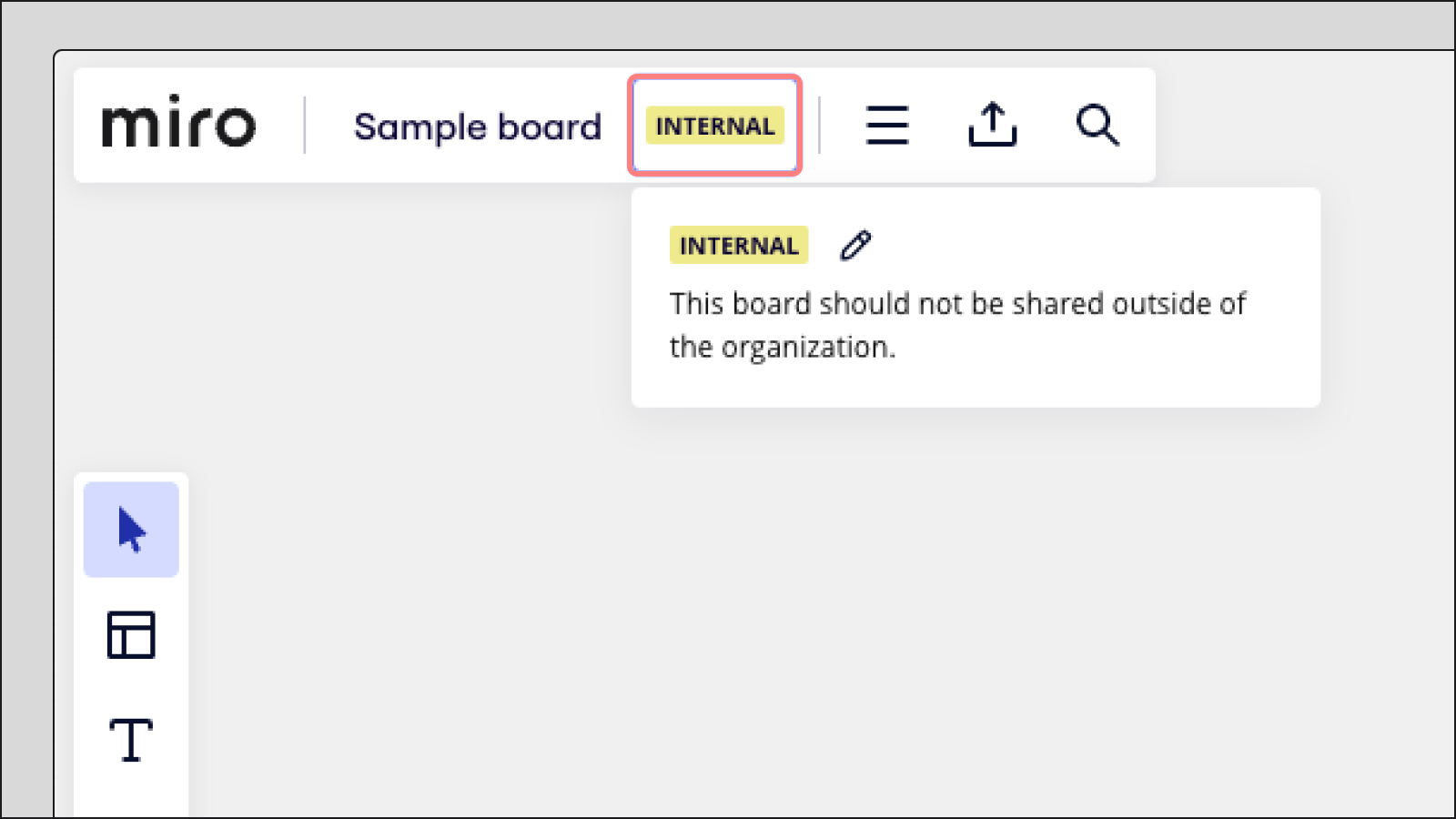Screen dimensions: 1456x819
Task: Click the gray window frame above the board
Action: (x=728, y=25)
